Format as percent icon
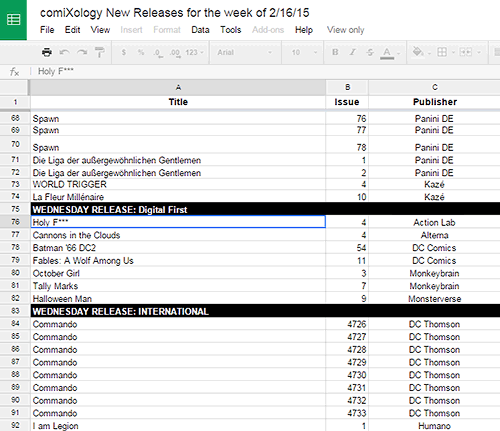Screen dimensions: 500x431 click(x=141, y=52)
